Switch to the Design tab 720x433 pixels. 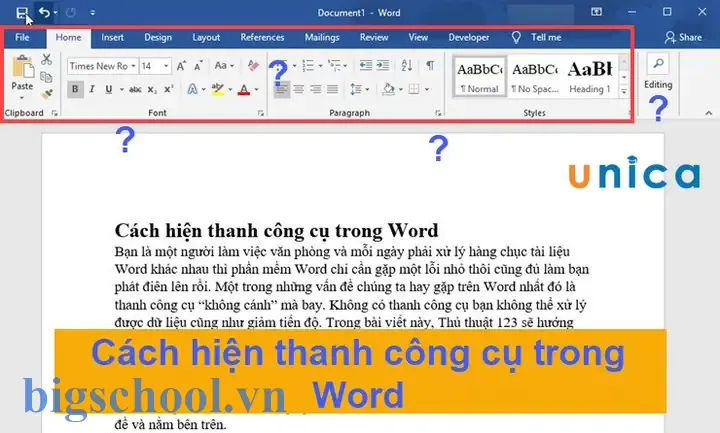tap(158, 38)
